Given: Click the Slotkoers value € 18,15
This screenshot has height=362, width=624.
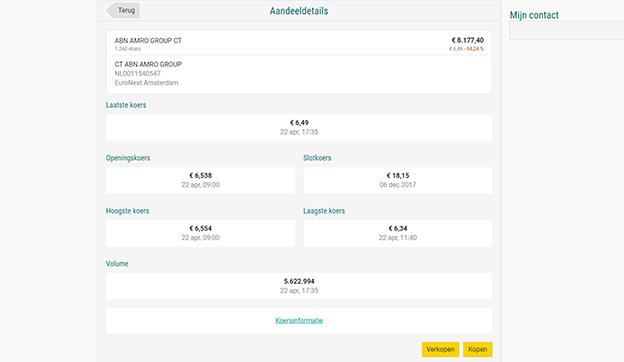Looking at the screenshot, I should [398, 175].
